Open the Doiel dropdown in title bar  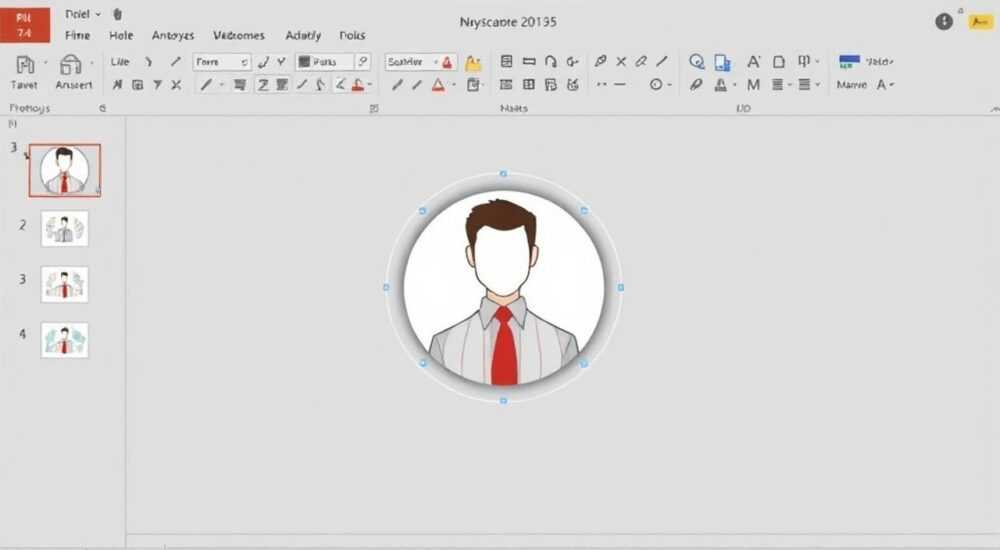tap(83, 14)
